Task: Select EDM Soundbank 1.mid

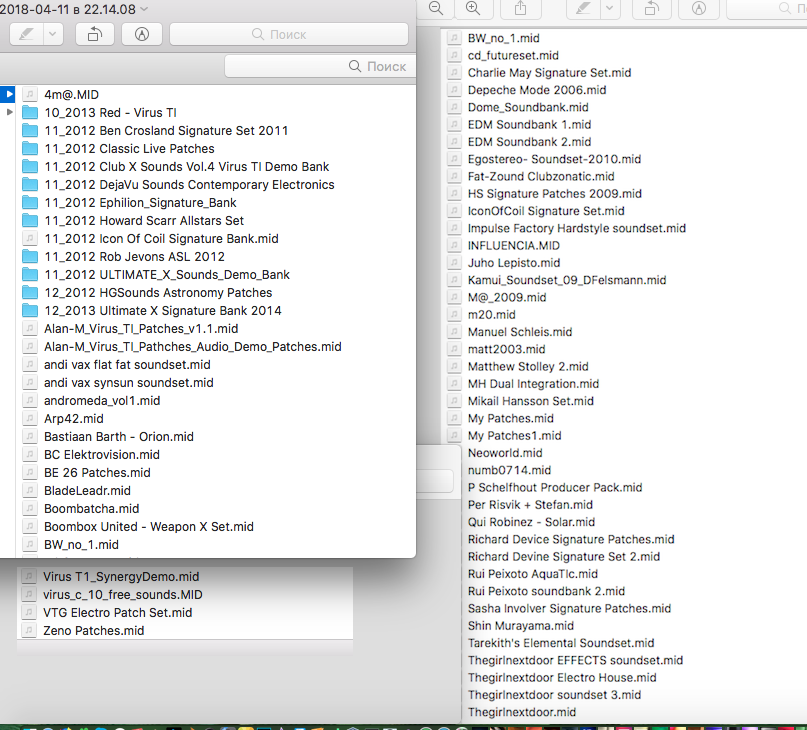Action: (529, 125)
